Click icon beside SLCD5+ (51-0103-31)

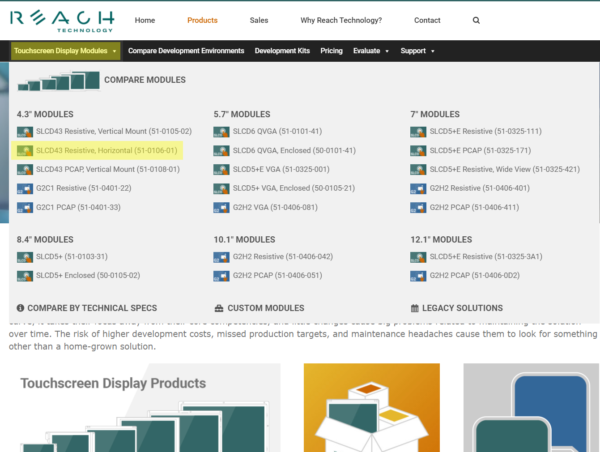[x=25, y=257]
